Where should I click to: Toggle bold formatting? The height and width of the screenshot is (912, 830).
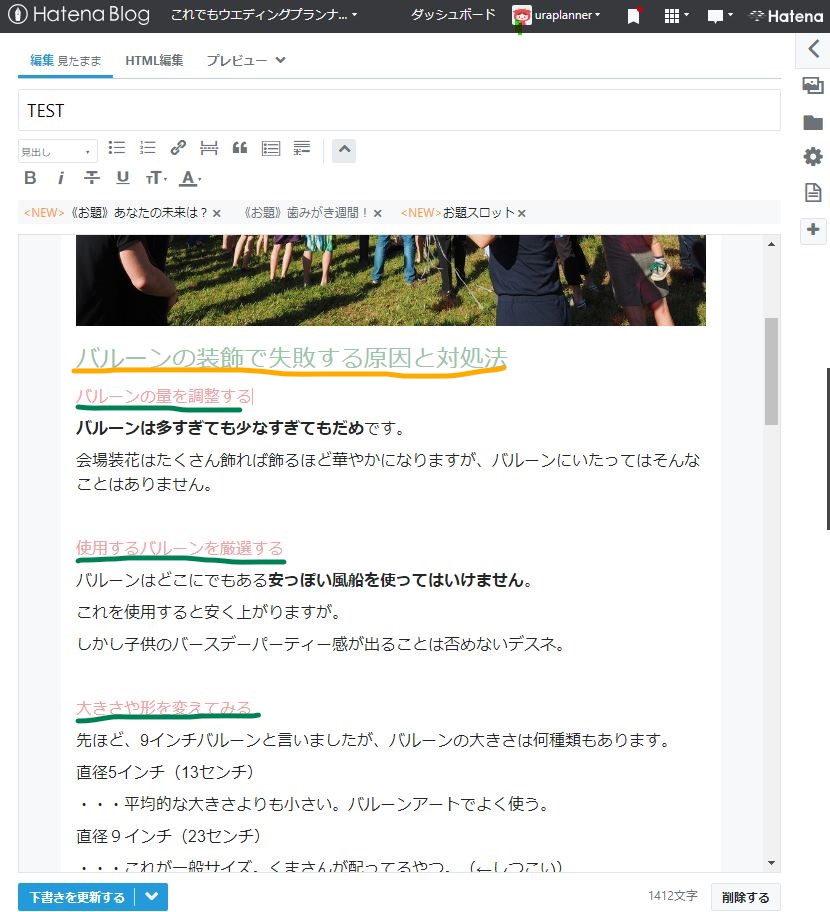[x=30, y=177]
